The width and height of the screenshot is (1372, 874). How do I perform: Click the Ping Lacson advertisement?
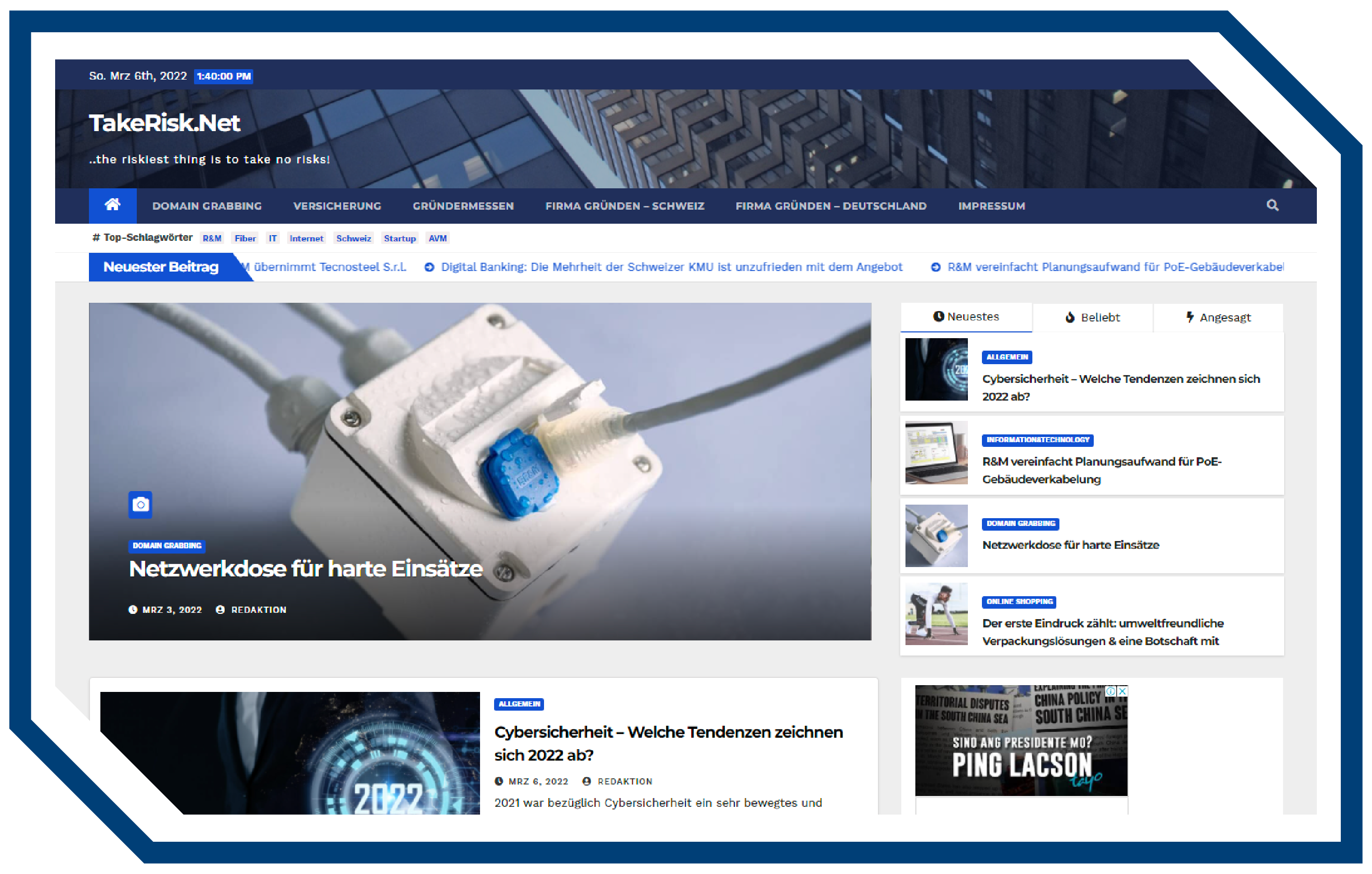[x=1021, y=741]
